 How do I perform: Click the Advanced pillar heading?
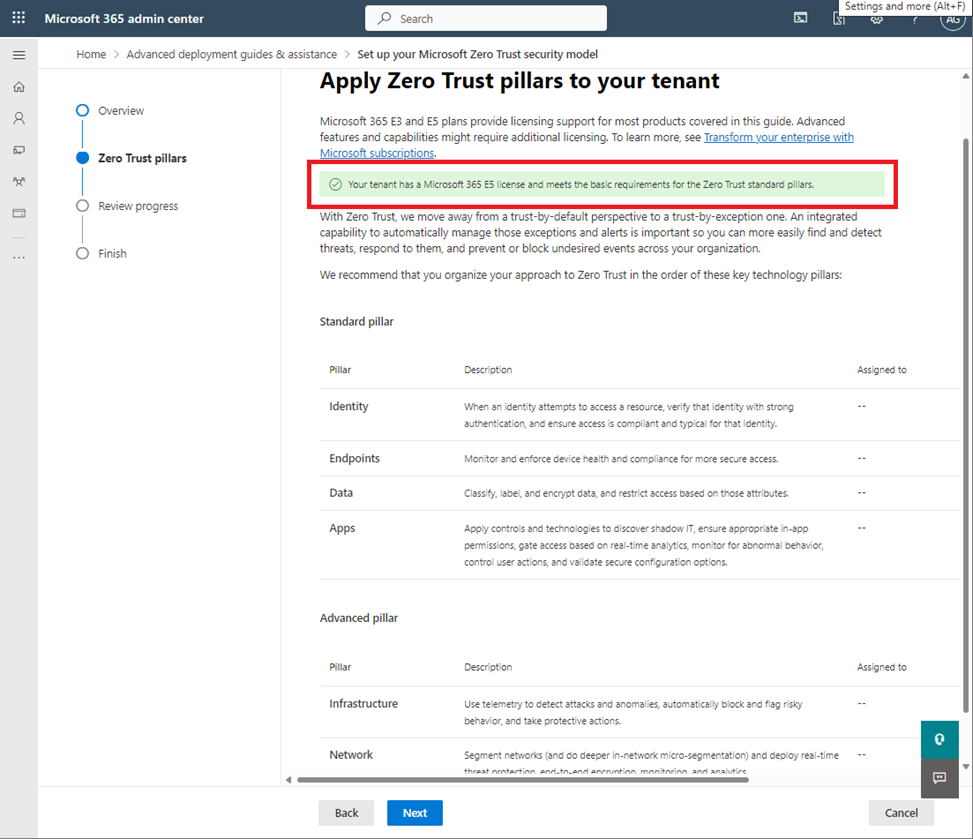click(x=359, y=618)
